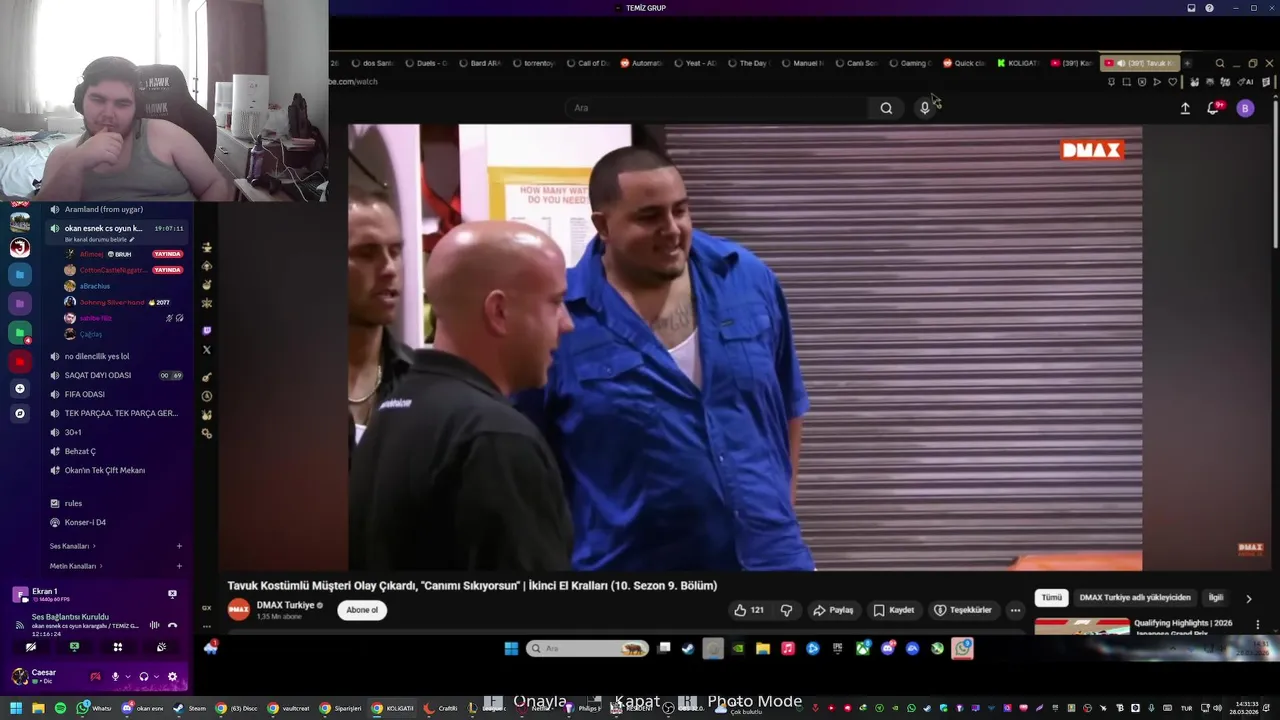1280x720 pixels.
Task: Add a channel to Metin Kanalları
Action: tap(179, 566)
